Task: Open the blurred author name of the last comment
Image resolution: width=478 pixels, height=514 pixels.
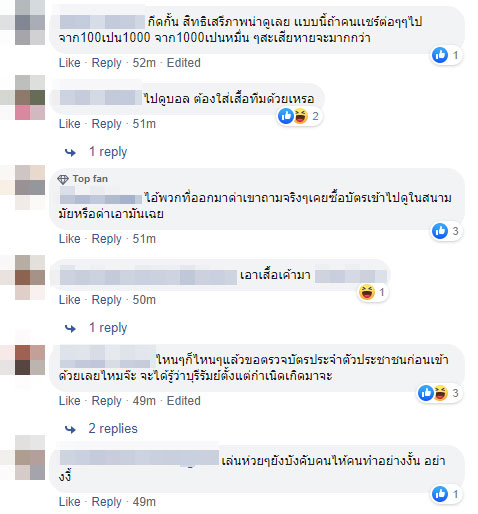Action: click(x=139, y=458)
